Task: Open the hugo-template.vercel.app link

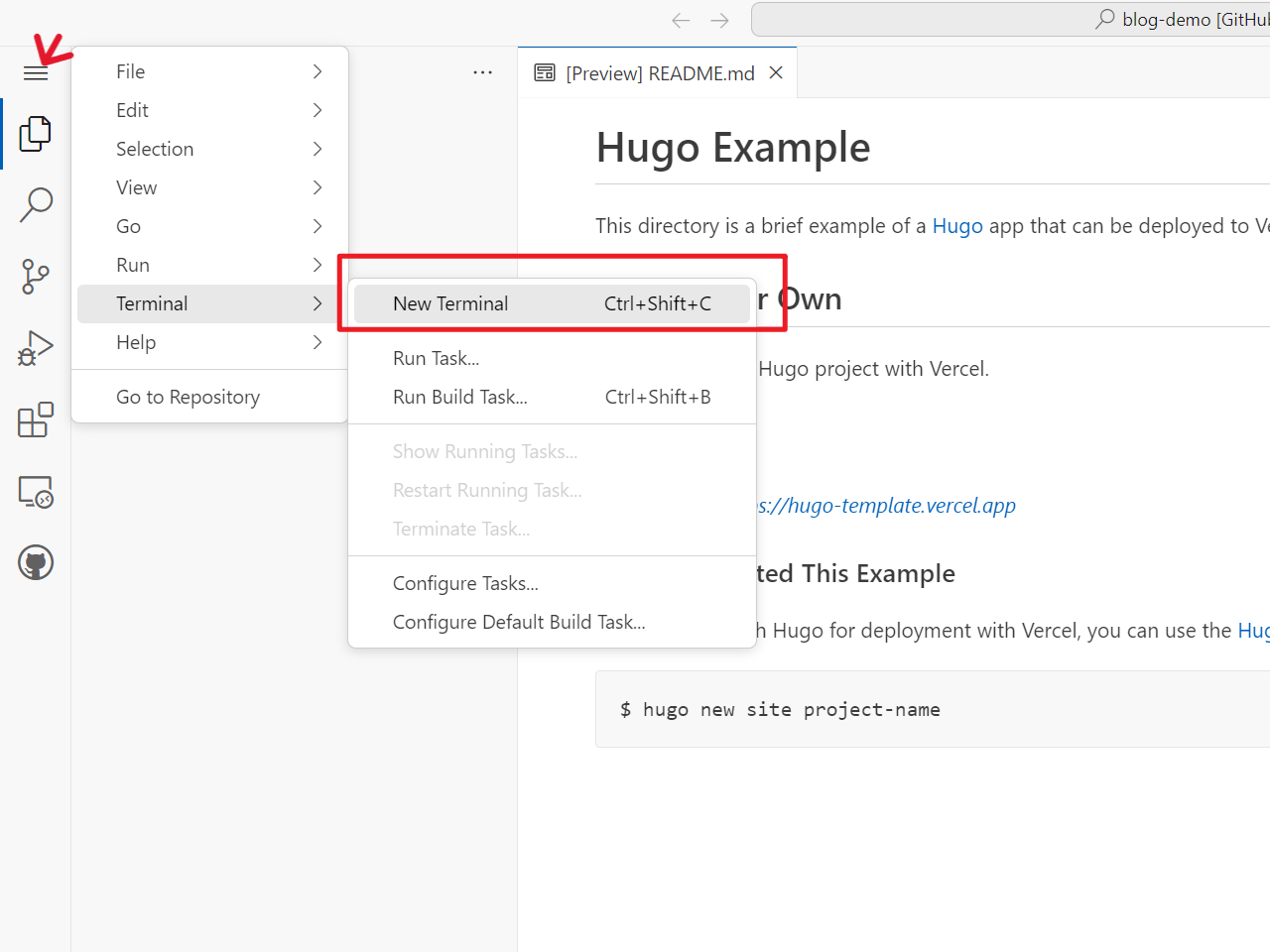Action: coord(887,506)
